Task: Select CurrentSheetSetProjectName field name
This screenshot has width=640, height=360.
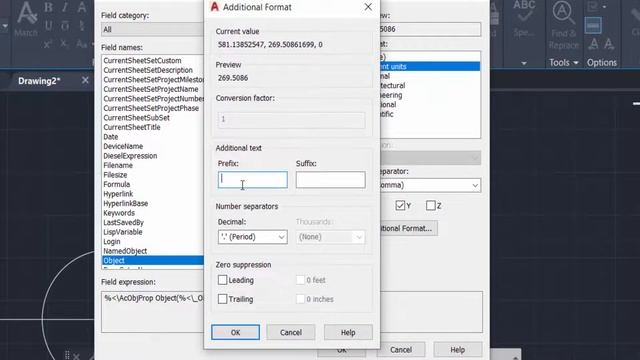Action: tap(151, 89)
